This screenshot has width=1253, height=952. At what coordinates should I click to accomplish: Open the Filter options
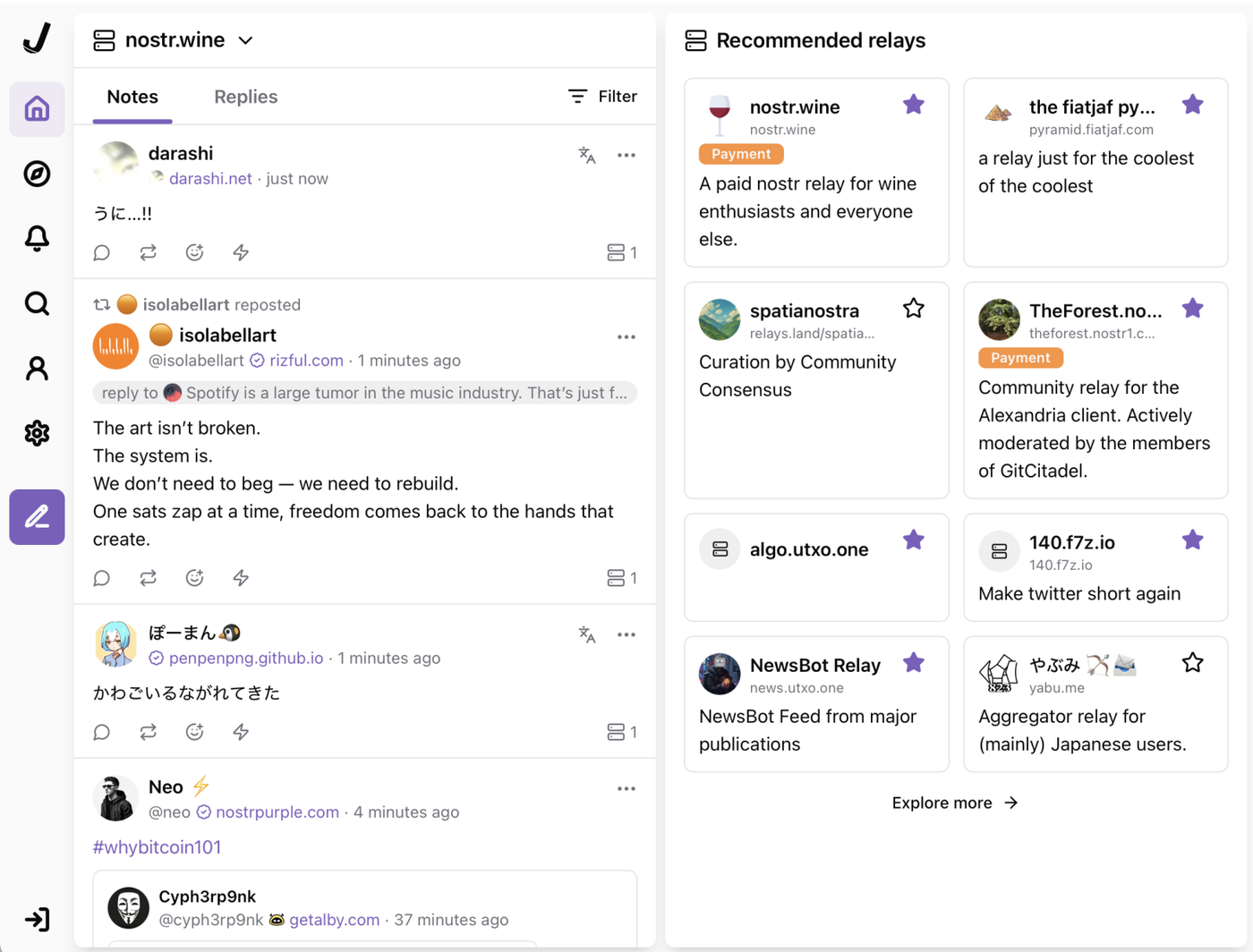602,97
